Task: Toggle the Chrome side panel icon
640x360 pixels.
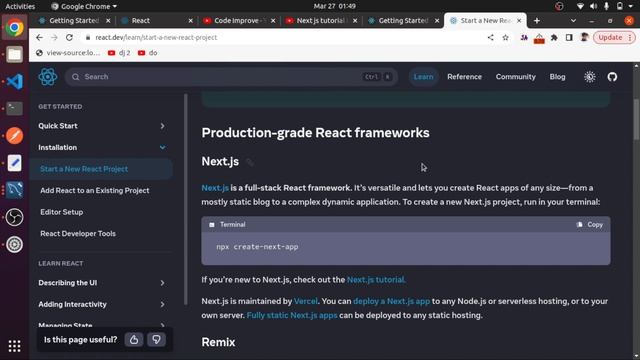Action: pos(569,38)
